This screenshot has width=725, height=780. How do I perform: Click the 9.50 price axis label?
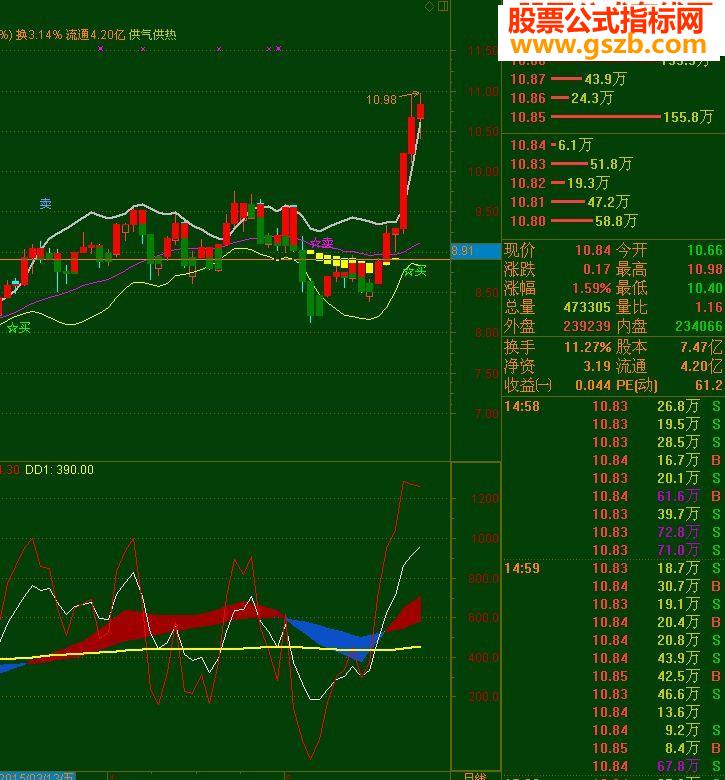(x=487, y=212)
